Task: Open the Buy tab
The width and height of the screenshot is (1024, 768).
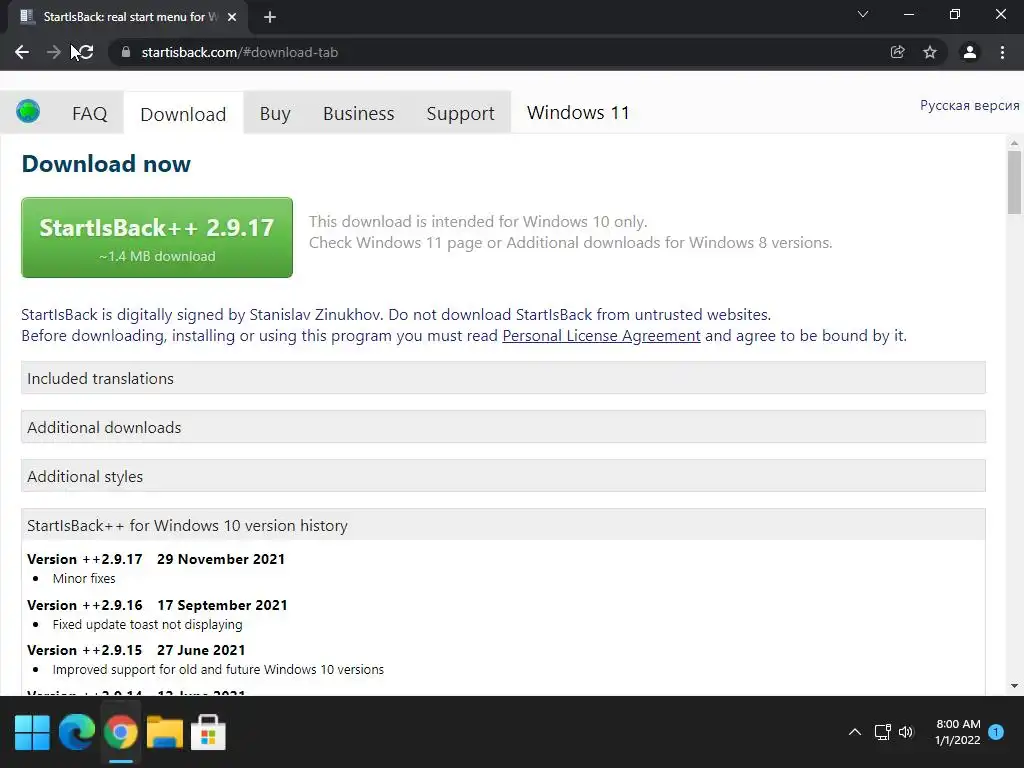Action: coord(275,114)
